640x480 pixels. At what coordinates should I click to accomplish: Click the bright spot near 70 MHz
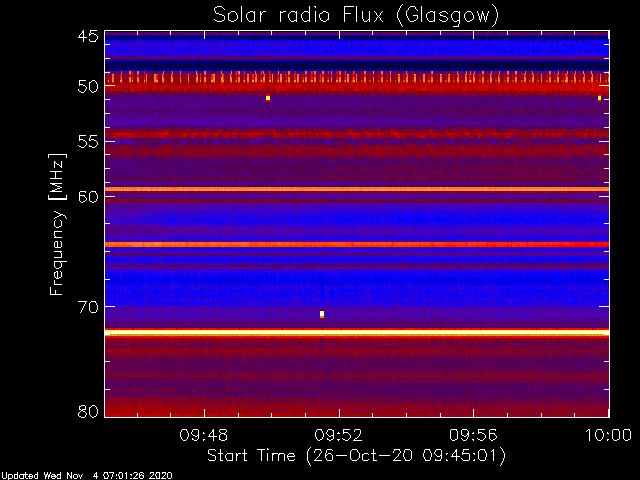[x=322, y=314]
